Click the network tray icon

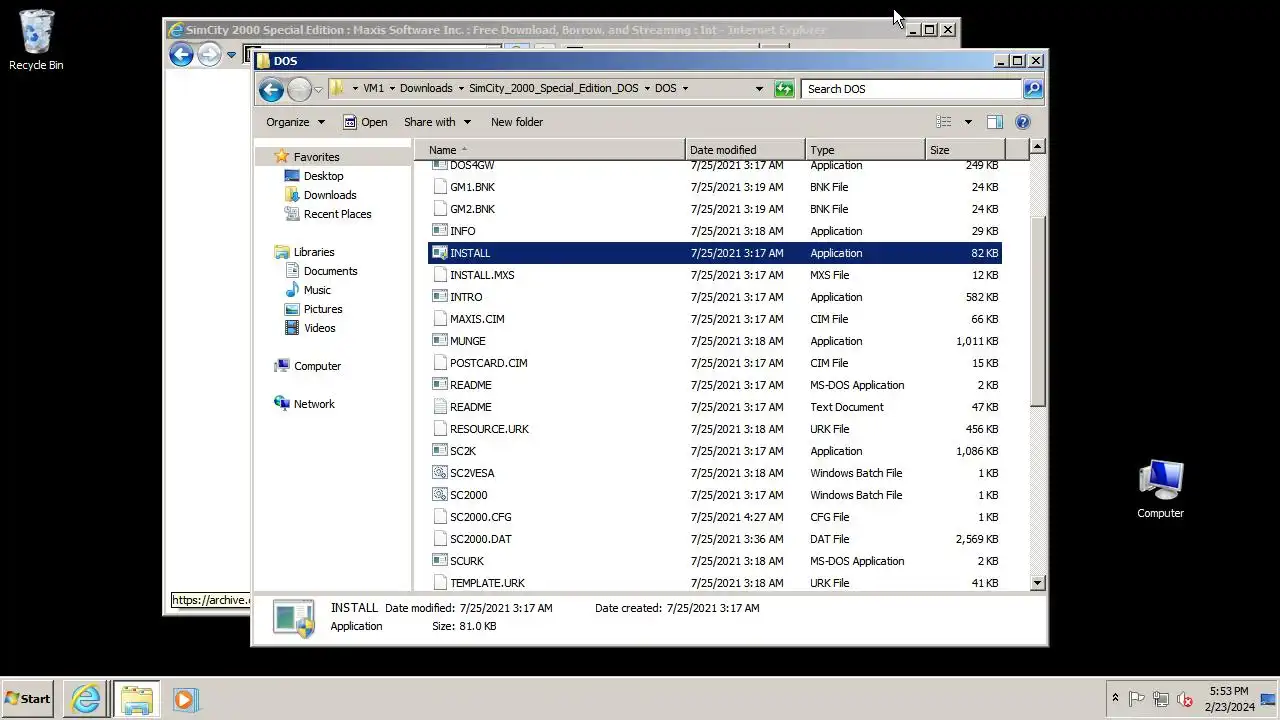pos(1161,699)
